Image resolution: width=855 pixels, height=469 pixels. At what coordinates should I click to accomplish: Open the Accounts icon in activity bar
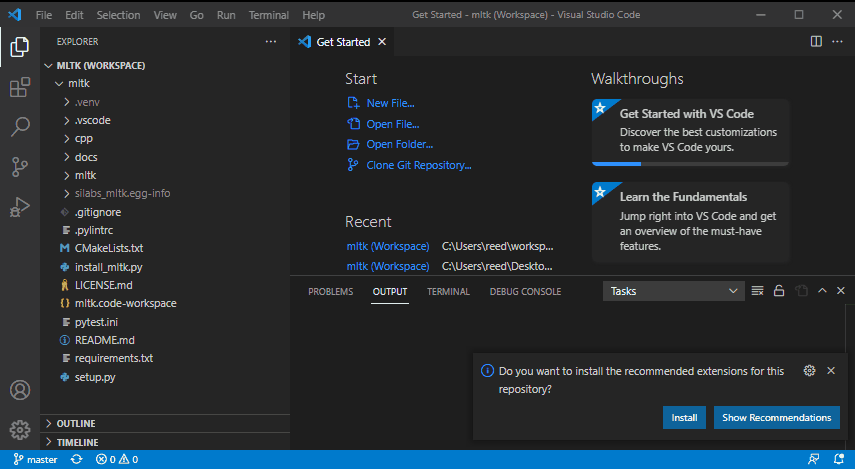coord(19,390)
